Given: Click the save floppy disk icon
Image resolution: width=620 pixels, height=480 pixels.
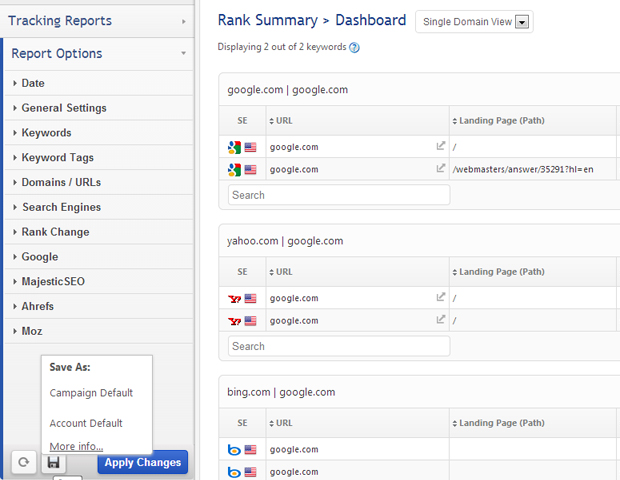Looking at the screenshot, I should tap(54, 463).
